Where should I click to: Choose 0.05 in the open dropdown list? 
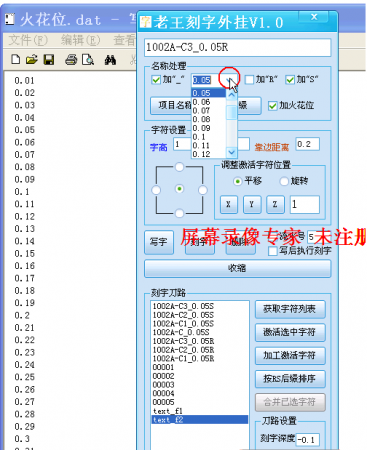pyautogui.click(x=209, y=93)
